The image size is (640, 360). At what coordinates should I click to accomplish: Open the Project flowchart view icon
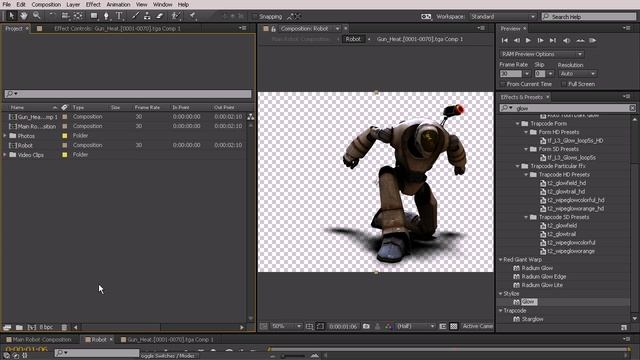coord(250,117)
